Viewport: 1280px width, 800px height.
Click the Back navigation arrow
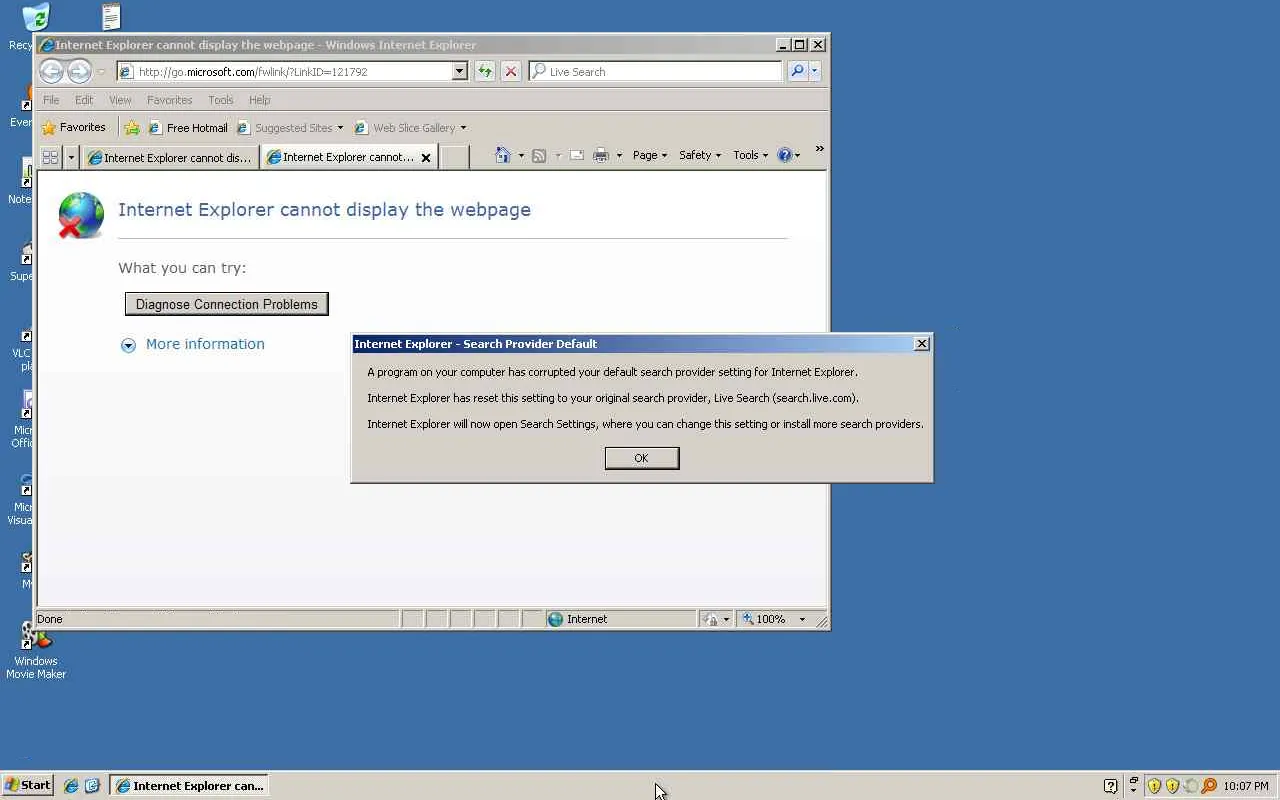click(x=52, y=71)
